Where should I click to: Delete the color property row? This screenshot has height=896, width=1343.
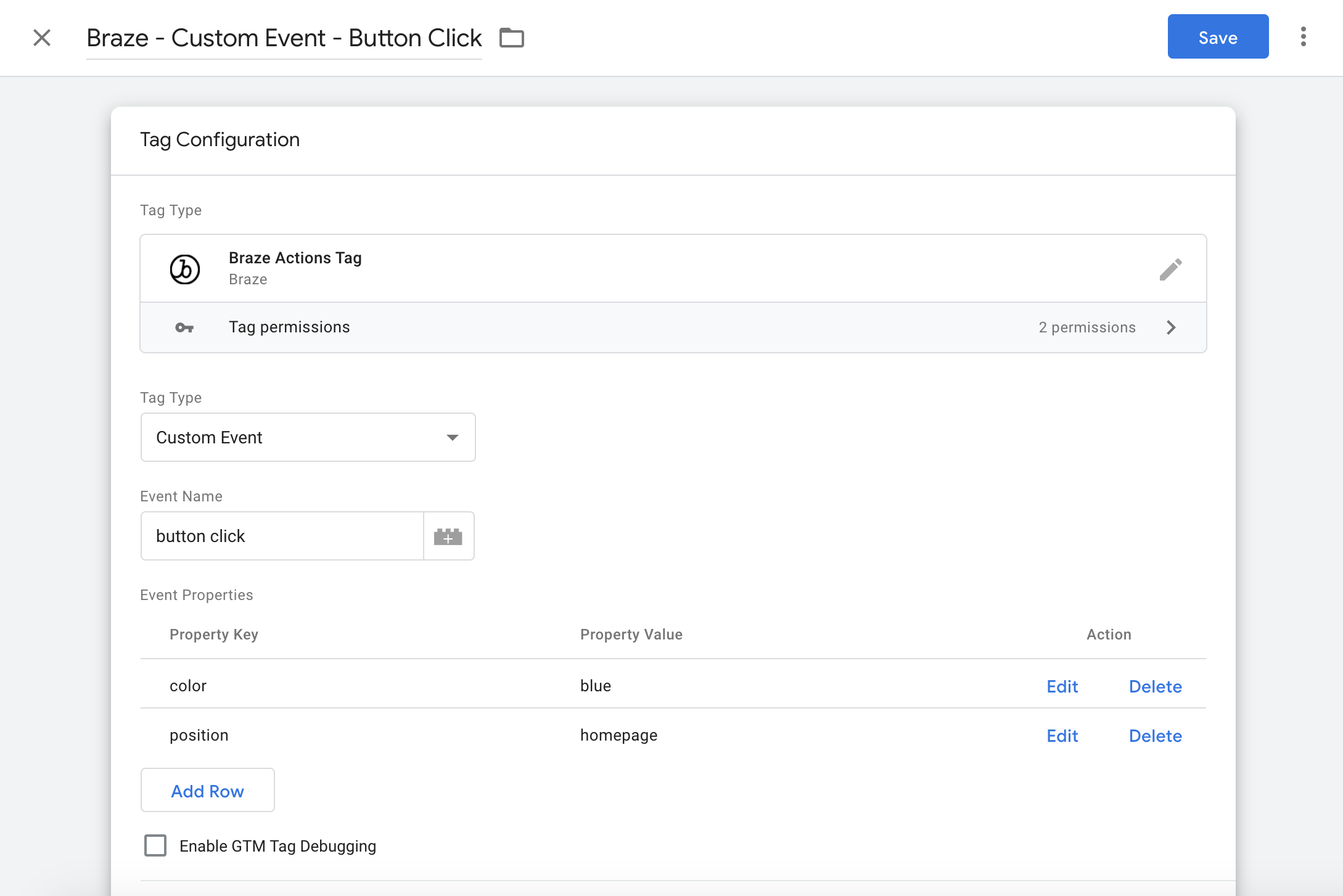coord(1155,686)
